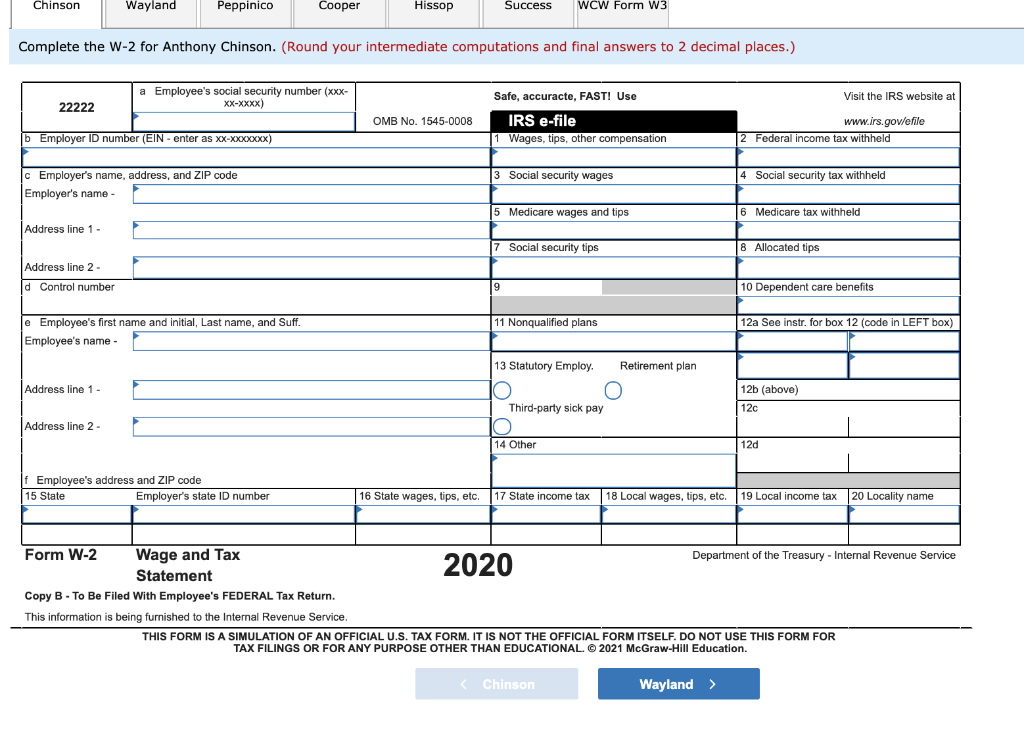Click the Employee's name input field

(310, 340)
